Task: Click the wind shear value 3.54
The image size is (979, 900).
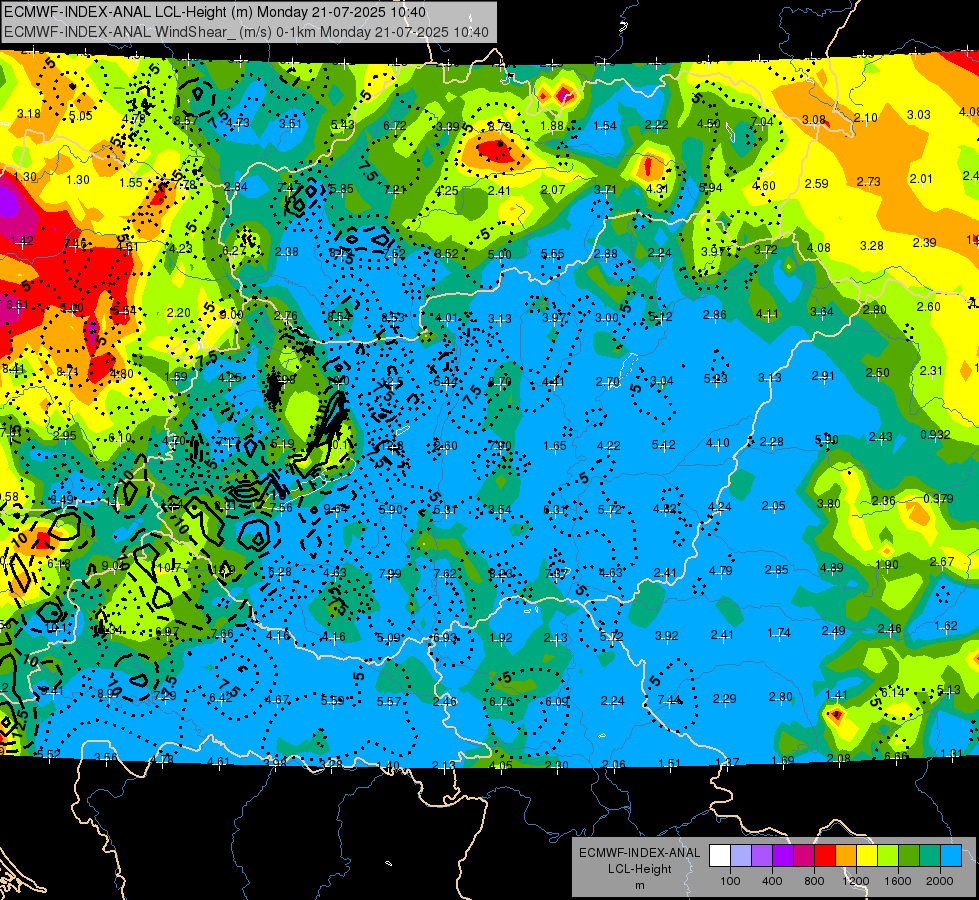Action: coord(499,510)
